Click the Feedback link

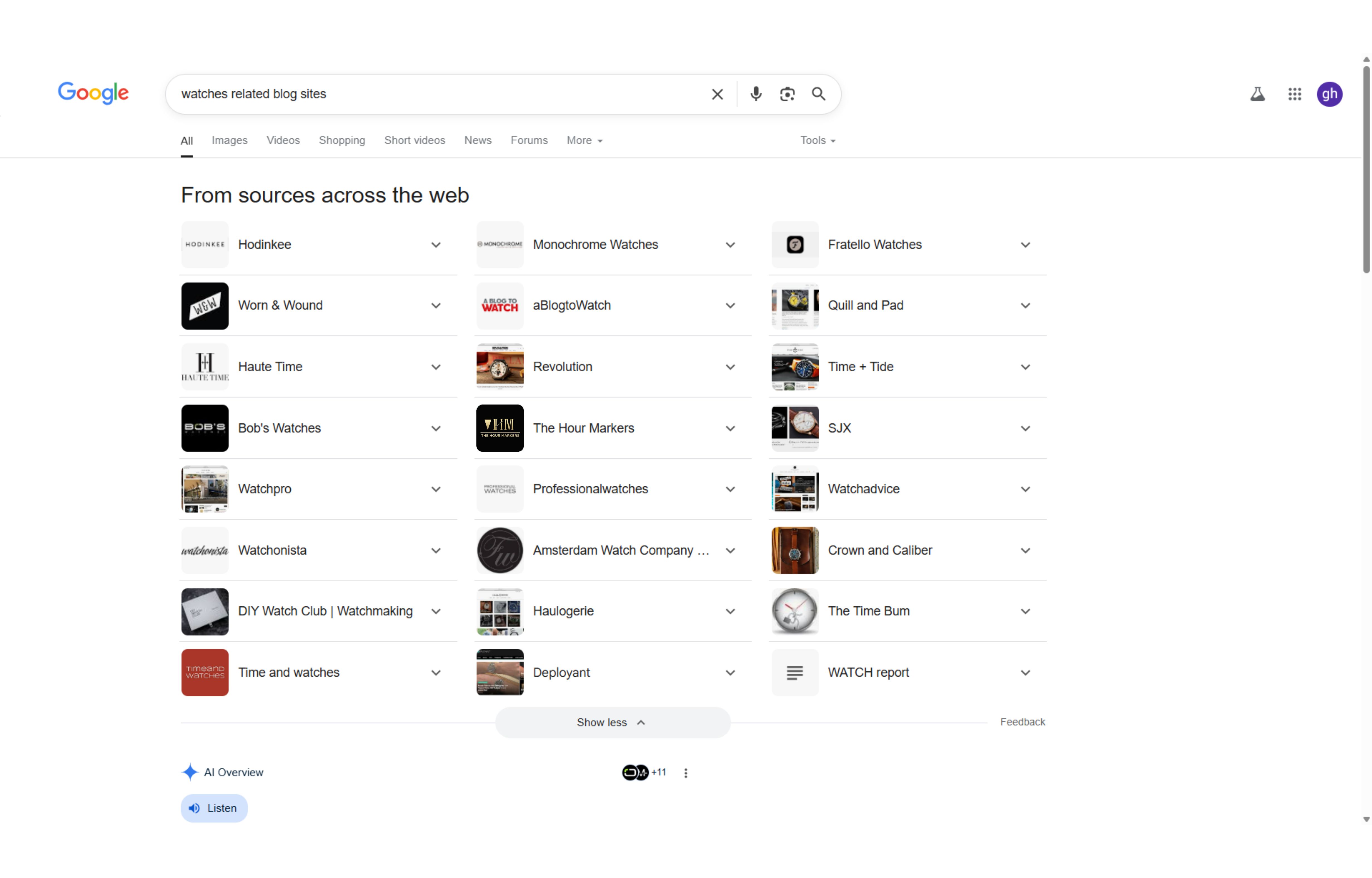(x=1022, y=721)
